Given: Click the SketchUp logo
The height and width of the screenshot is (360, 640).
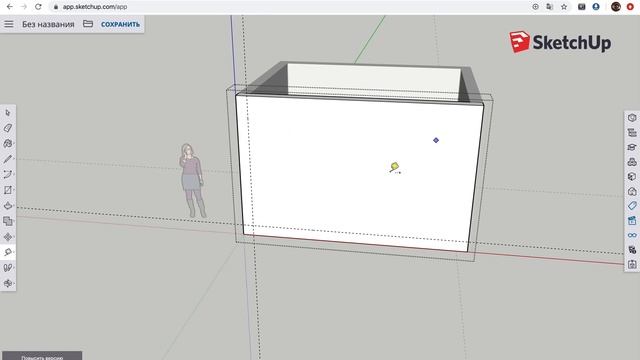Looking at the screenshot, I should point(560,42).
